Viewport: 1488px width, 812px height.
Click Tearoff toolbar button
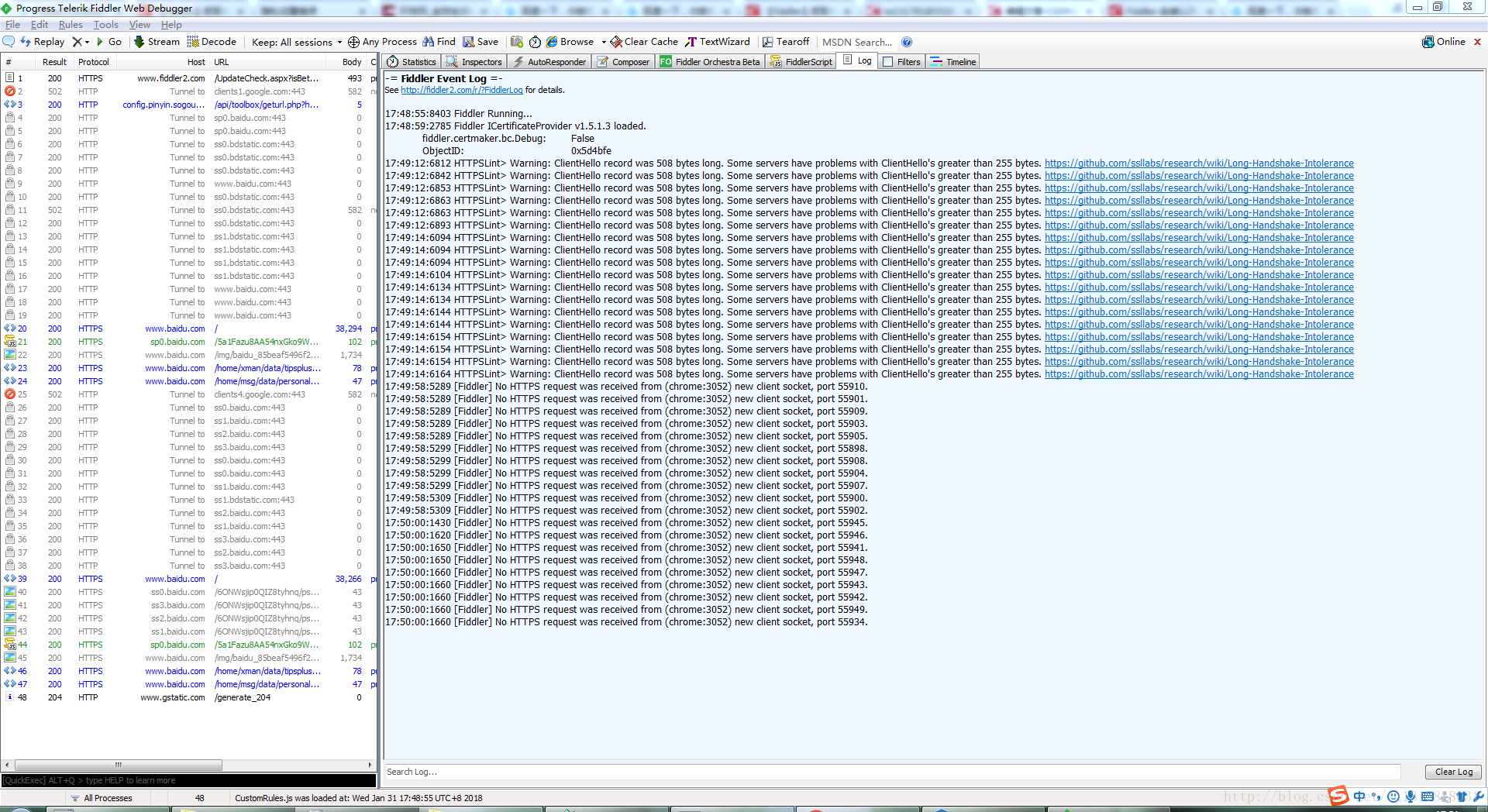(785, 42)
